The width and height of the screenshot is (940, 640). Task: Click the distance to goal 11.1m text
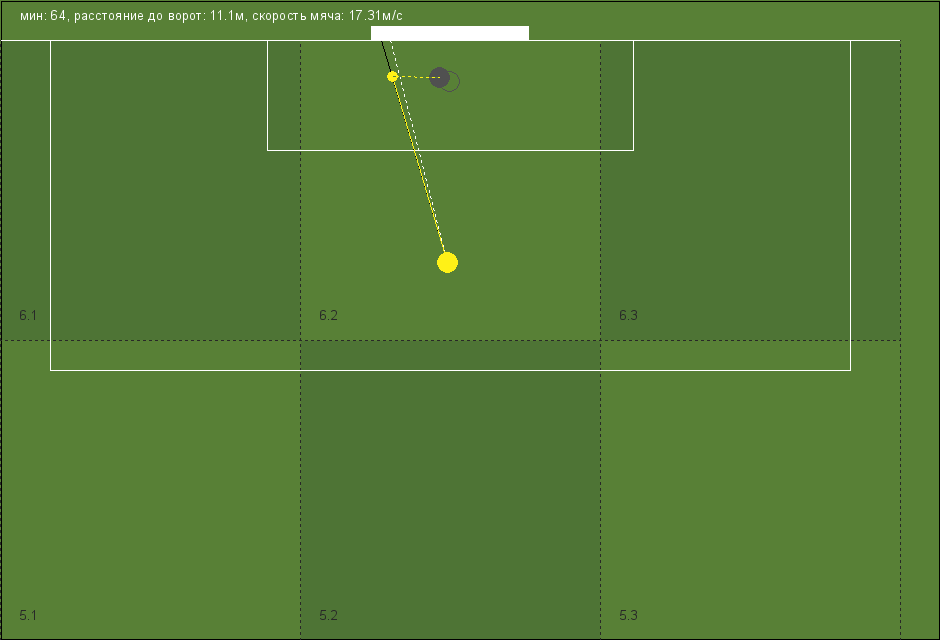pyautogui.click(x=160, y=16)
